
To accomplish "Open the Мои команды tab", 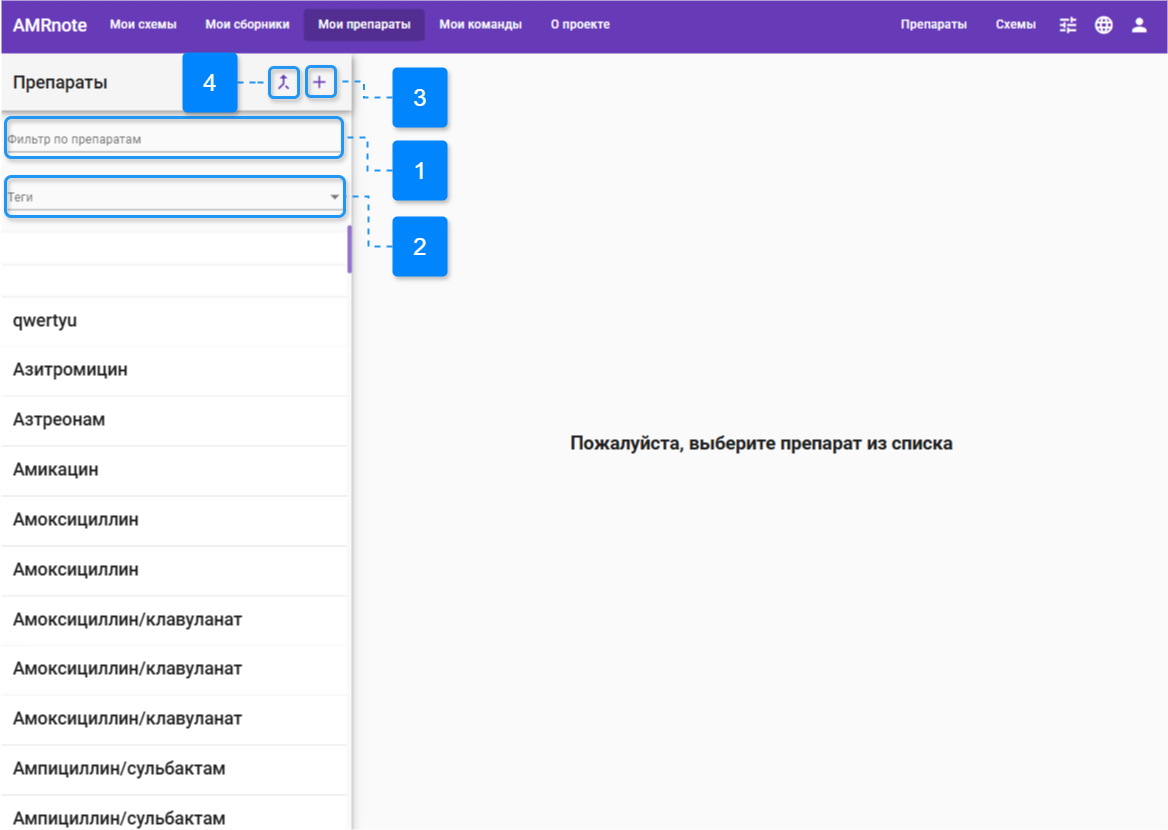I will [x=480, y=25].
